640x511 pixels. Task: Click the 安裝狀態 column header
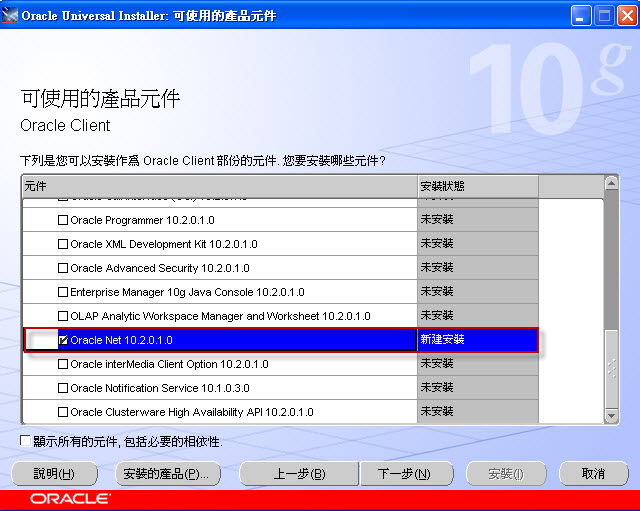coord(478,187)
